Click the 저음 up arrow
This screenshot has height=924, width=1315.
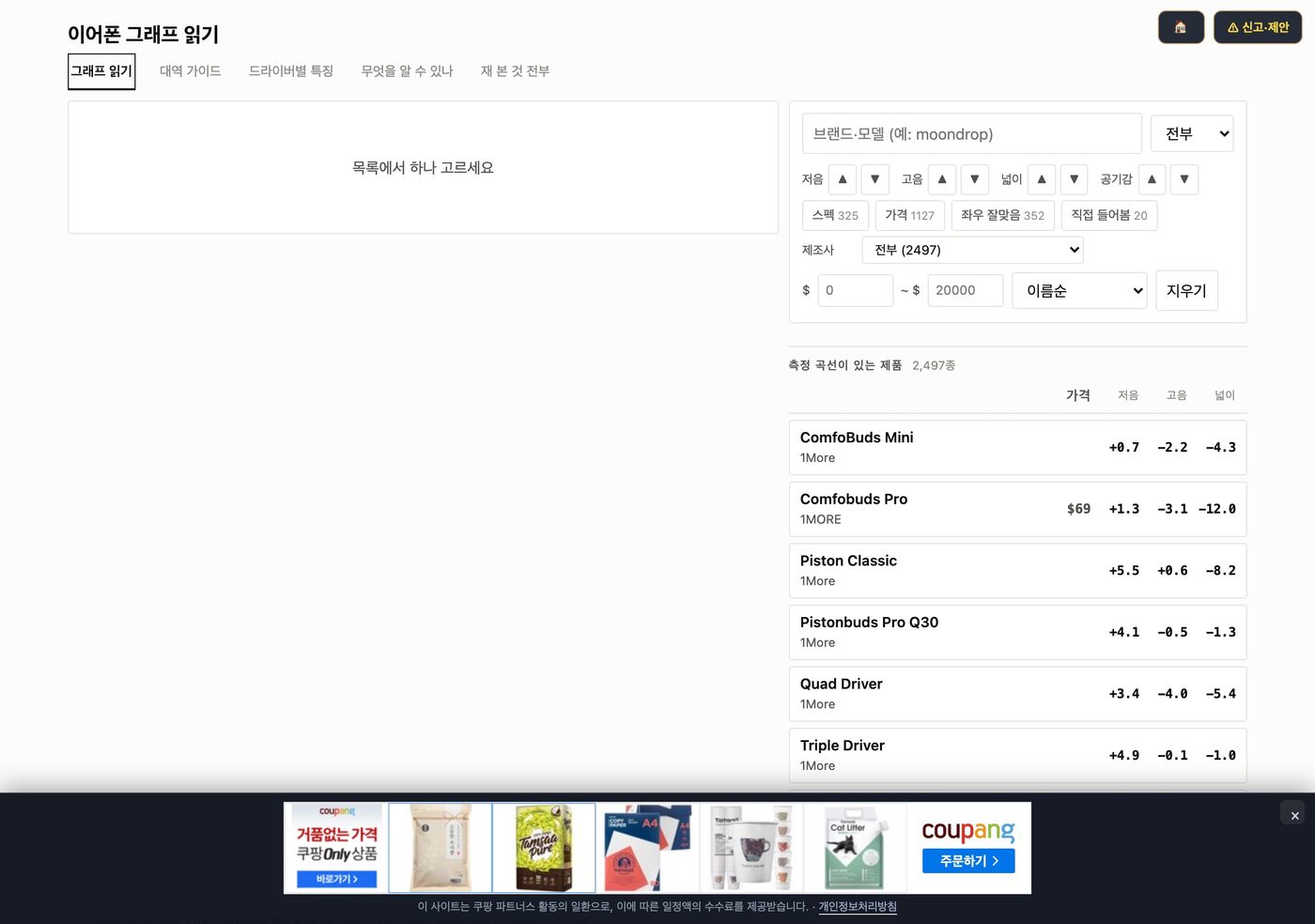click(843, 179)
